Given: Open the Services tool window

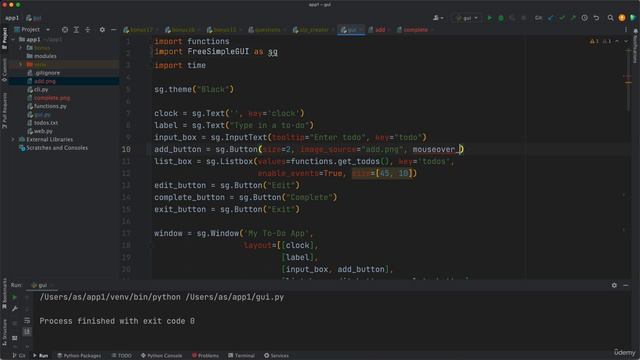Looking at the screenshot, I should pyautogui.click(x=276, y=356).
